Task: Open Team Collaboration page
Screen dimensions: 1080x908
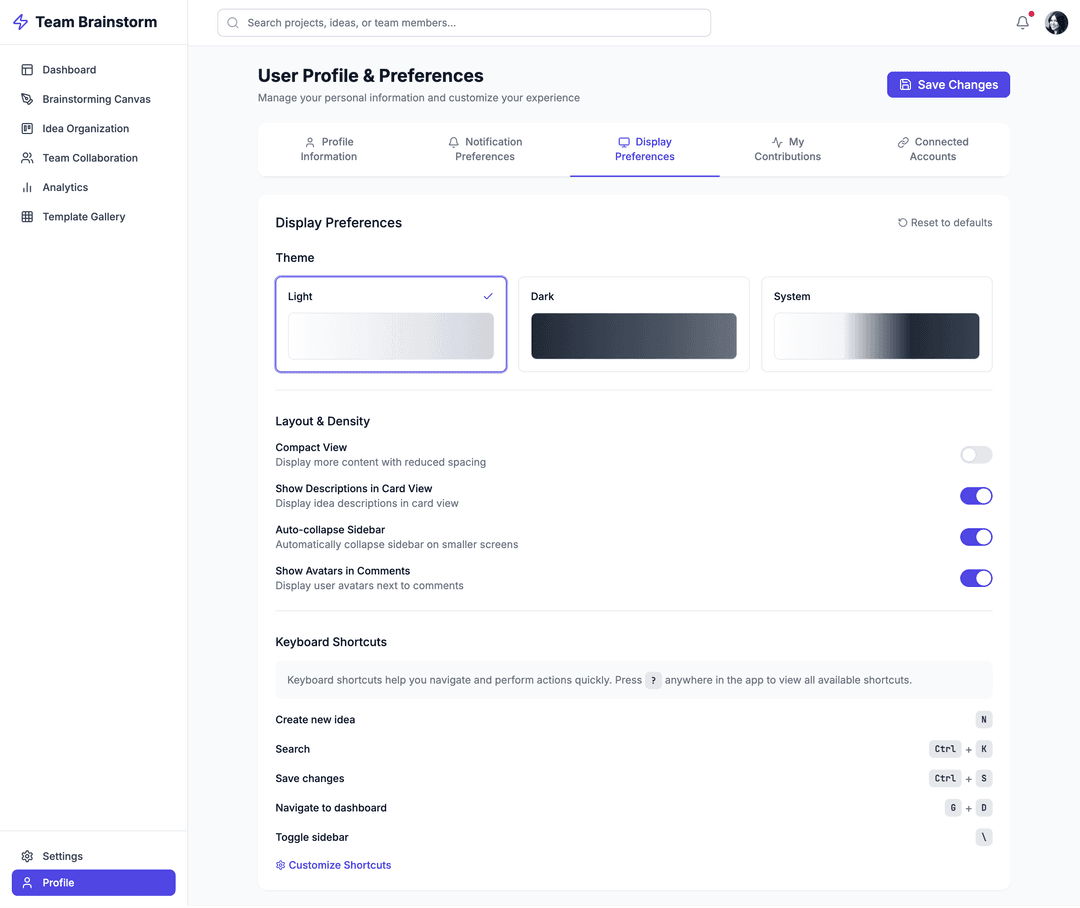Action: (90, 158)
